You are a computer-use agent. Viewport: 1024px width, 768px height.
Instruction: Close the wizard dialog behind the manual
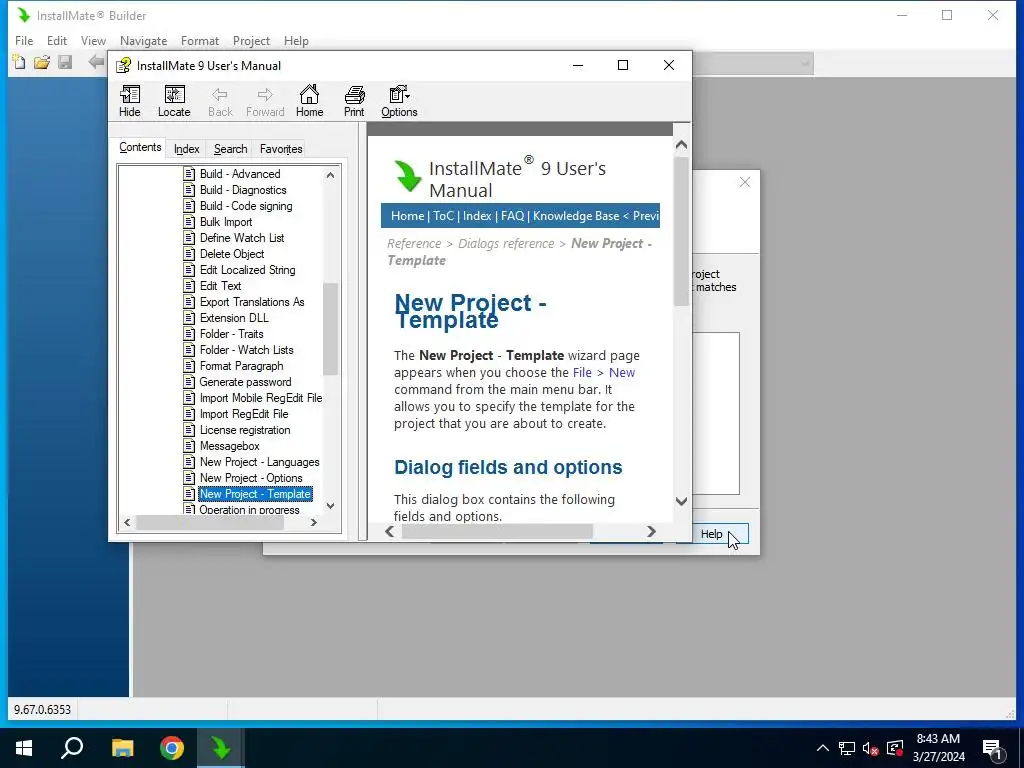pos(744,182)
